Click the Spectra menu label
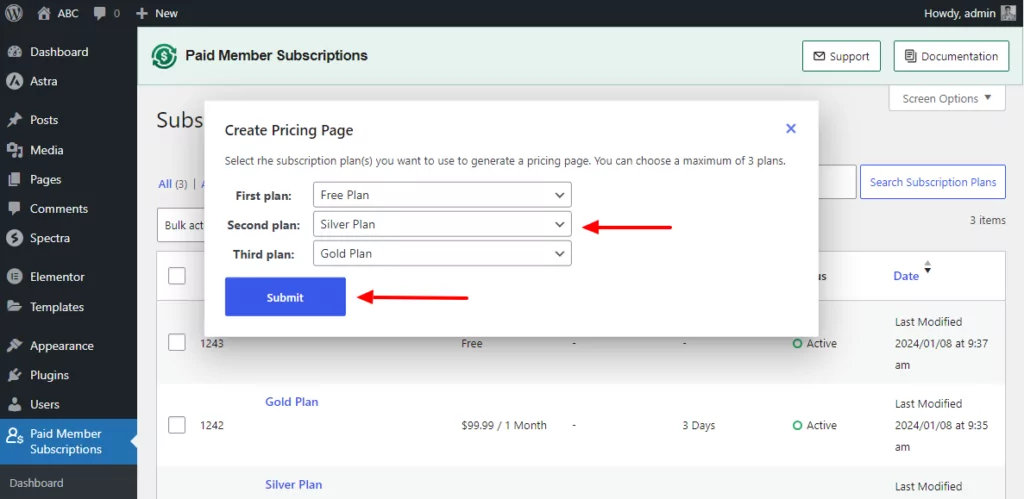Viewport: 1024px width, 499px height. click(x=50, y=238)
